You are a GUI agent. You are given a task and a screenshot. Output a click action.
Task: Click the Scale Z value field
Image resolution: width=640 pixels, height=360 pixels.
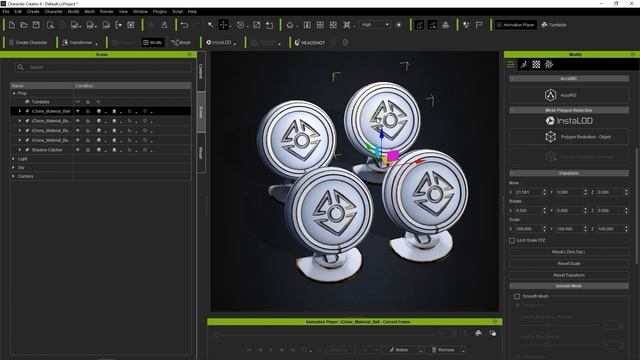click(612, 229)
